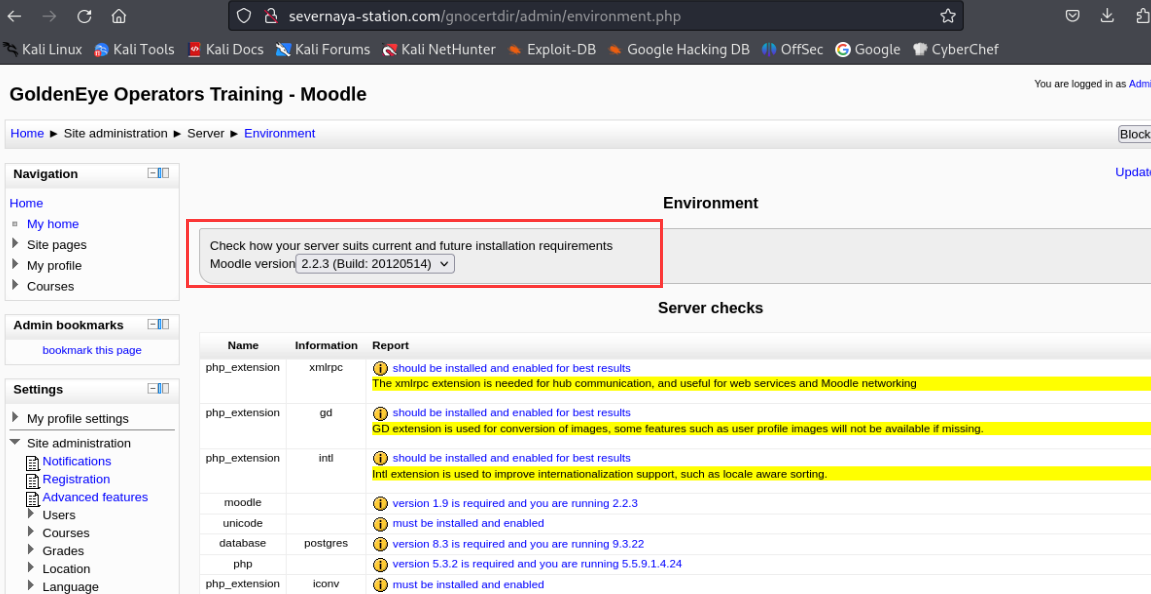
Task: Collapse the Settings block
Action: pyautogui.click(x=153, y=388)
